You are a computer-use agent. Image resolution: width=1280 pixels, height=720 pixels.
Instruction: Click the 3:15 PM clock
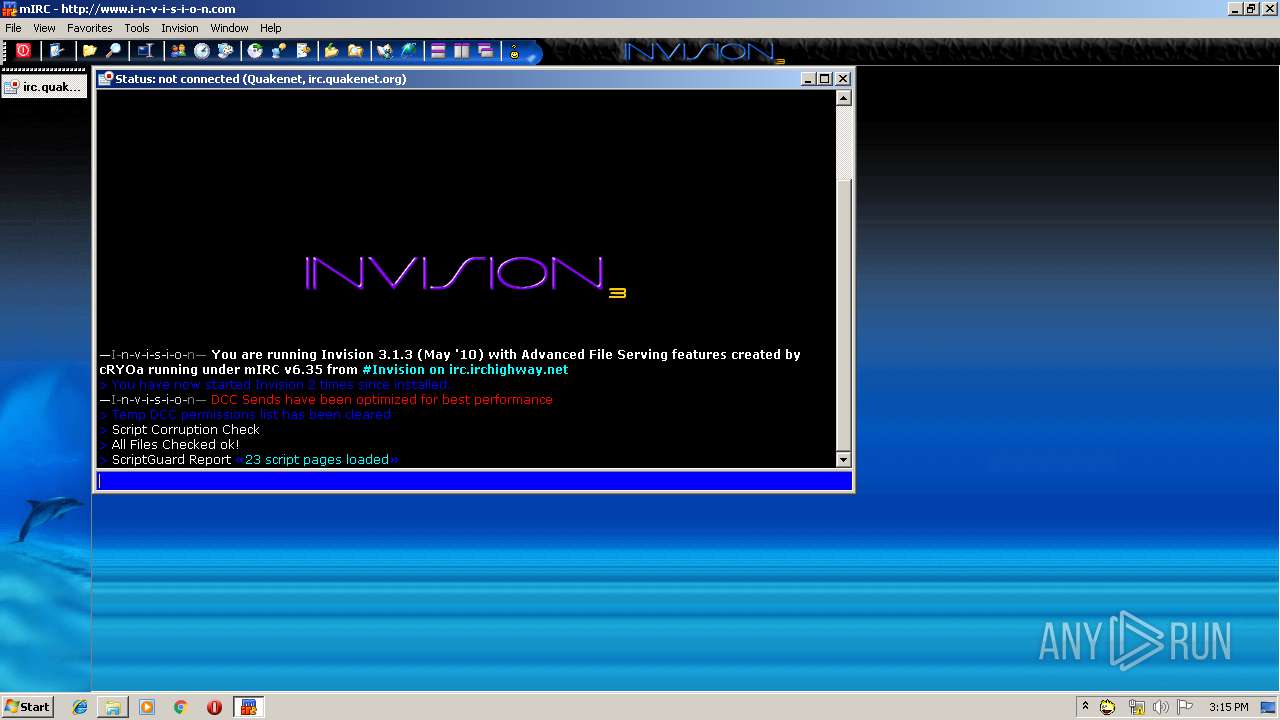point(1229,707)
